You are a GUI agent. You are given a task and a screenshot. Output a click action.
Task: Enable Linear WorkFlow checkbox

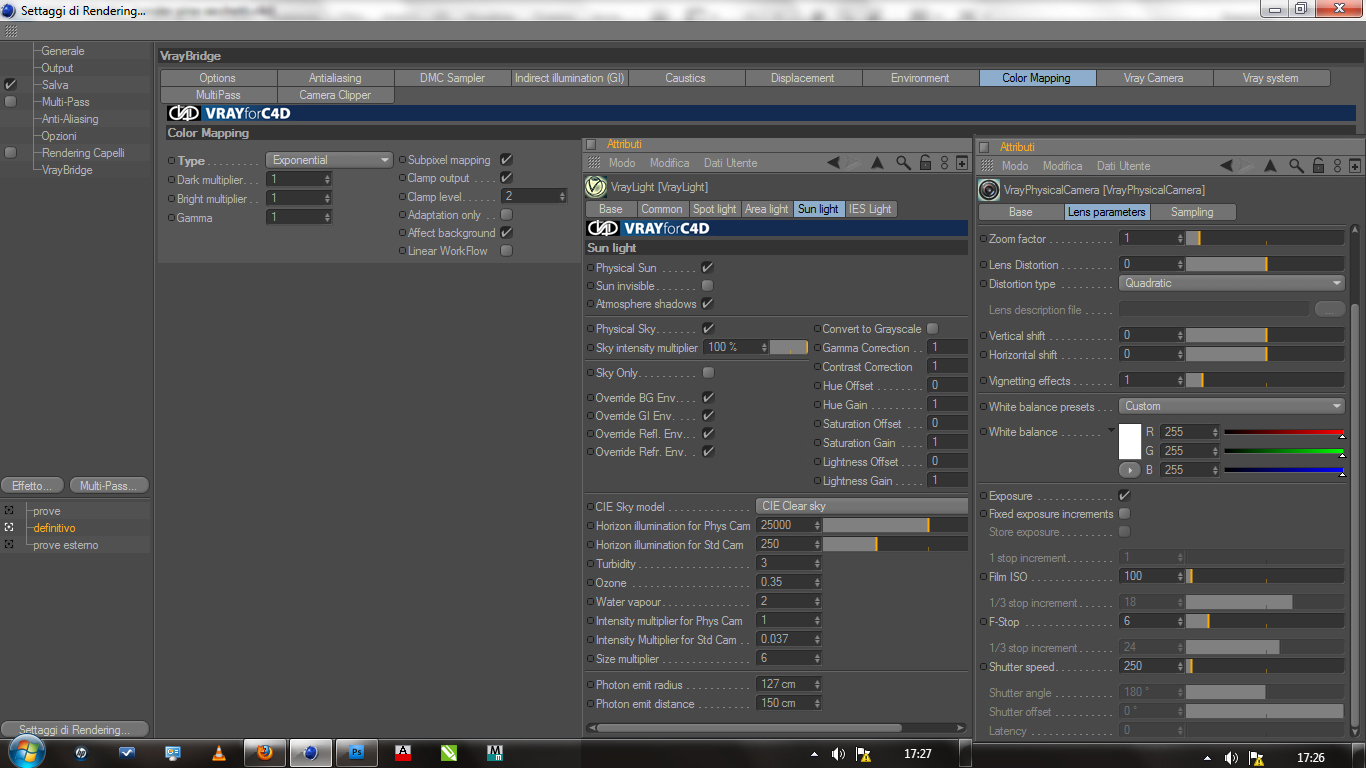pyautogui.click(x=507, y=251)
